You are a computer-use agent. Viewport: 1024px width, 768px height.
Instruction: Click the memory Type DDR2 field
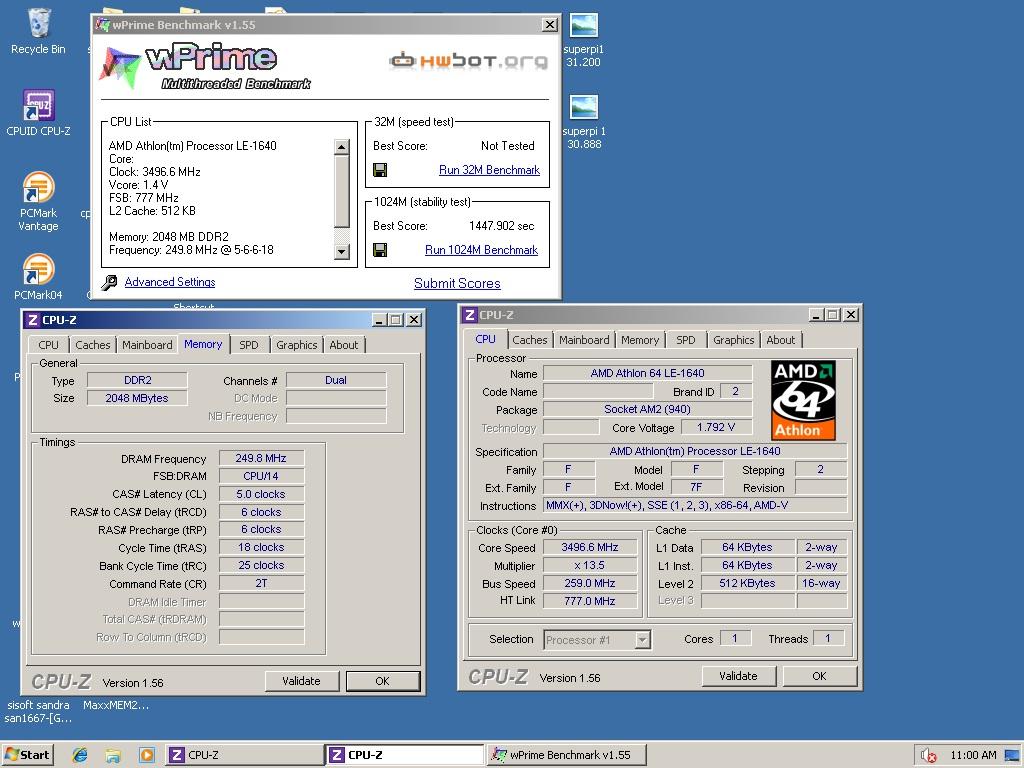(137, 380)
